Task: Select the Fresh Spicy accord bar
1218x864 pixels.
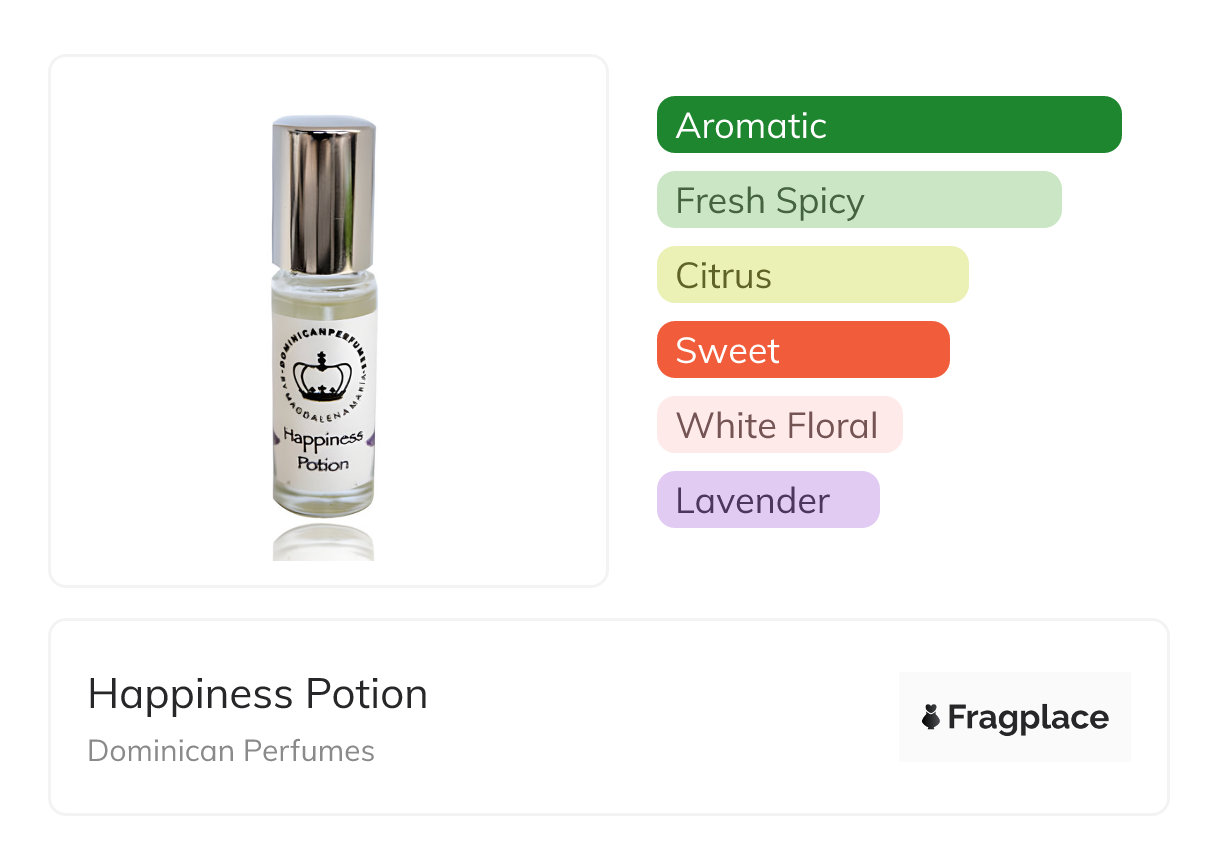Action: pos(858,200)
